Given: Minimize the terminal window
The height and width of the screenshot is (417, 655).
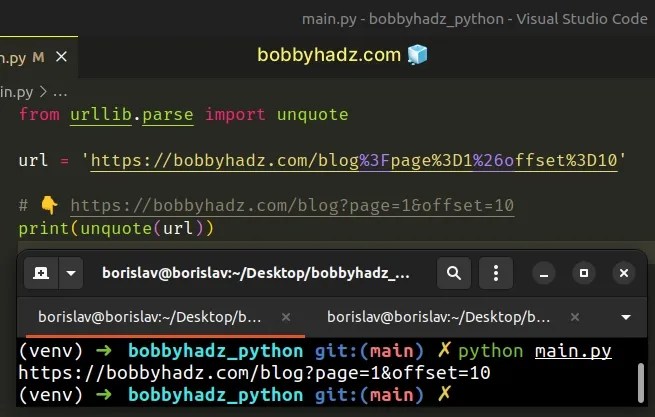Looking at the screenshot, I should pyautogui.click(x=544, y=273).
